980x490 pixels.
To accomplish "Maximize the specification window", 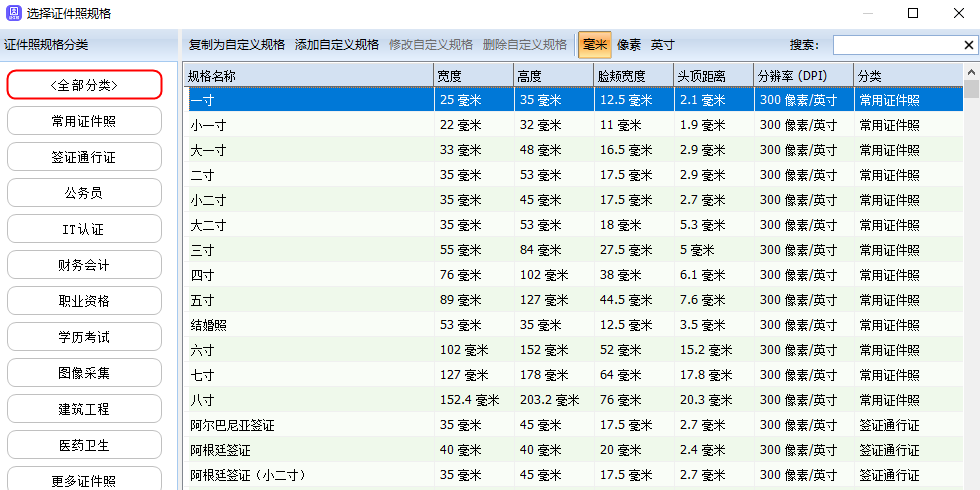I will tap(912, 13).
